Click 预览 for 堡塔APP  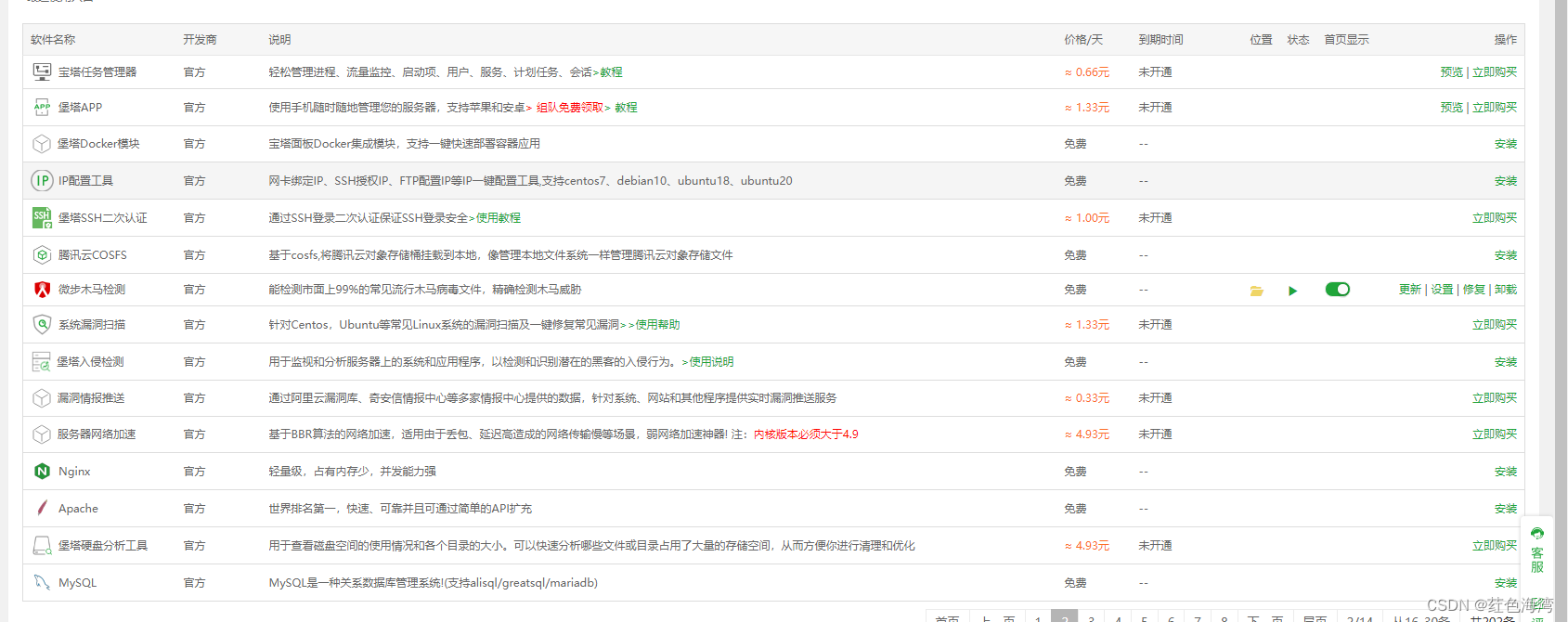[1451, 108]
